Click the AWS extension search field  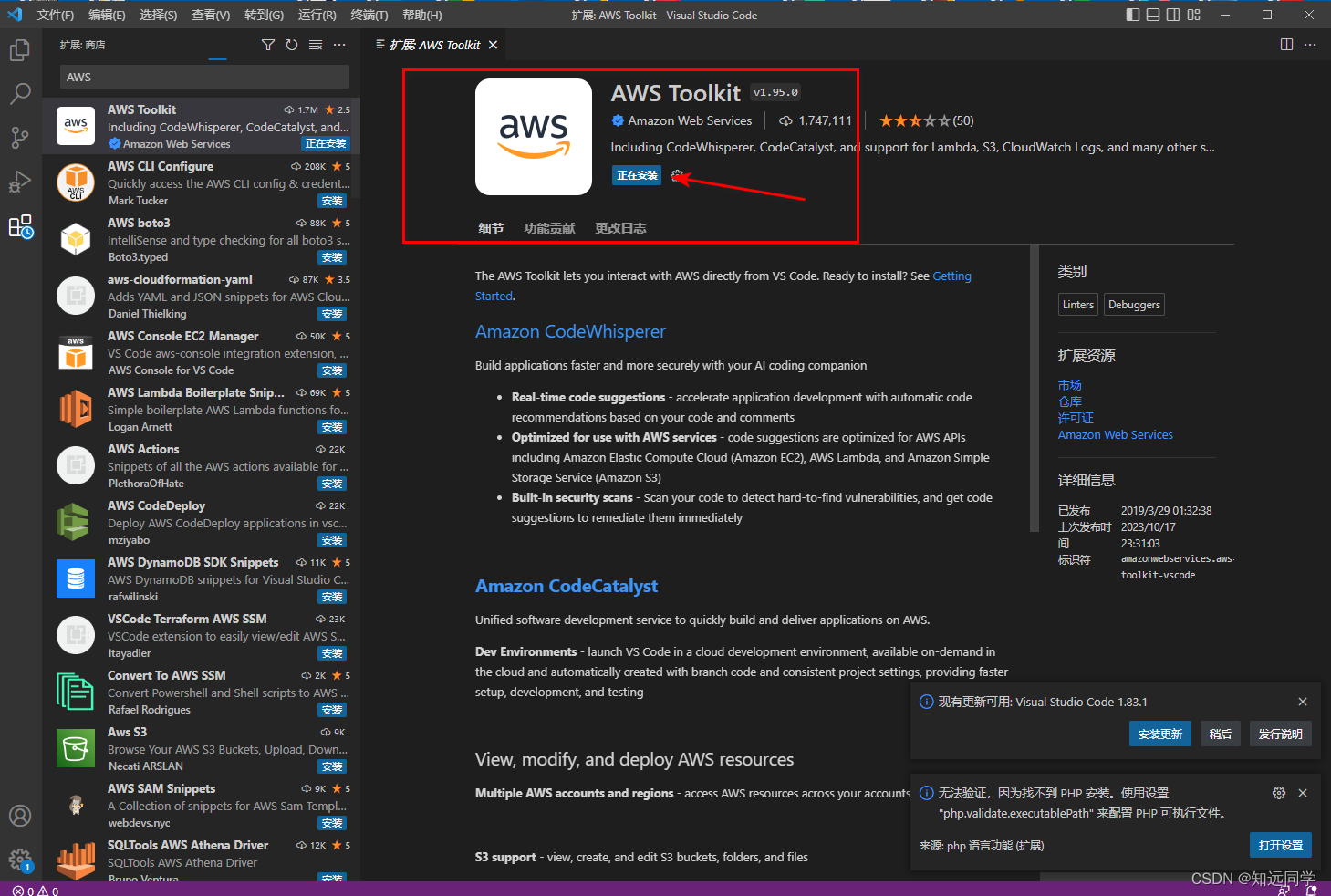coord(205,77)
